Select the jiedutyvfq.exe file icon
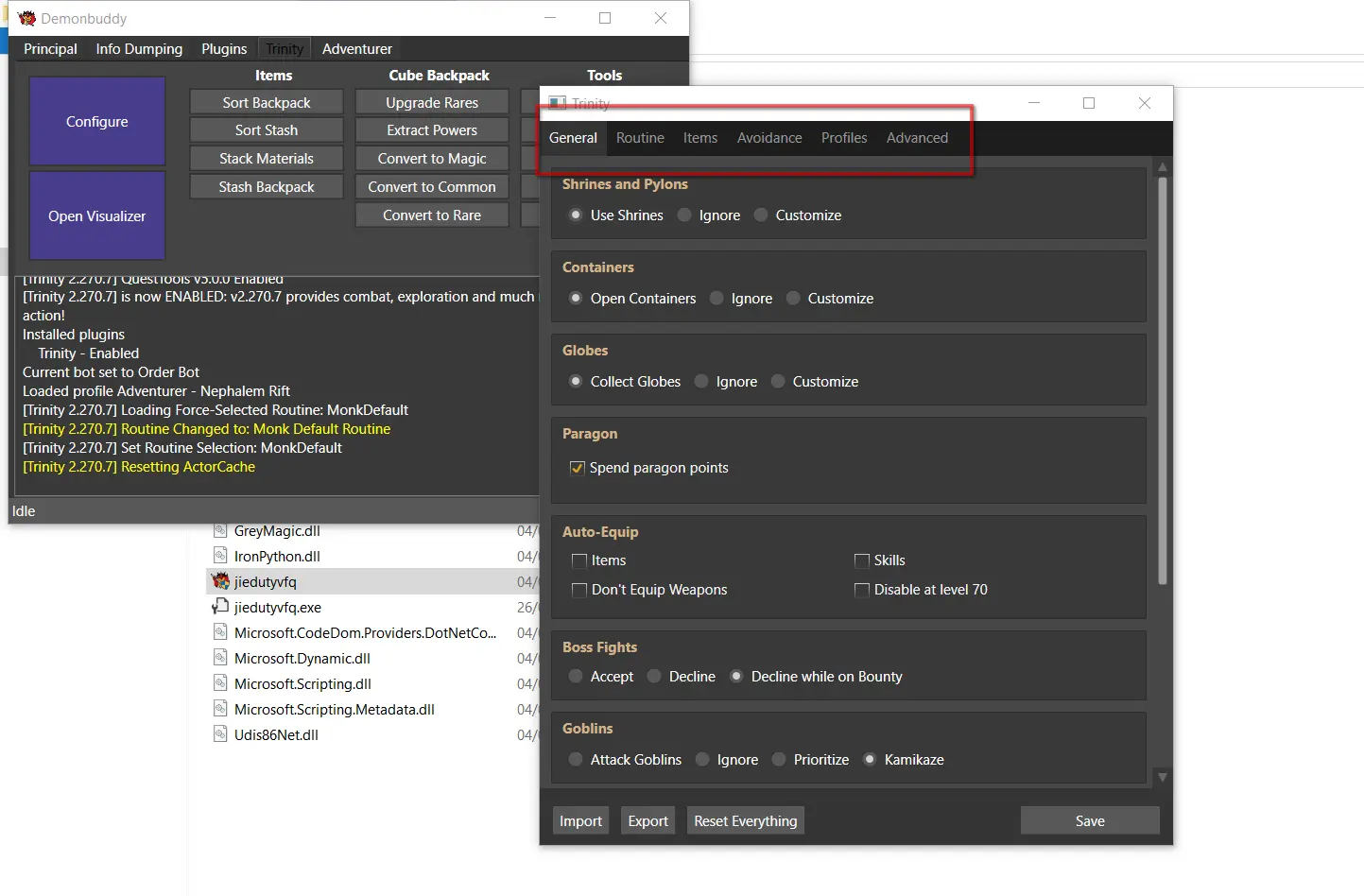 pyautogui.click(x=221, y=607)
